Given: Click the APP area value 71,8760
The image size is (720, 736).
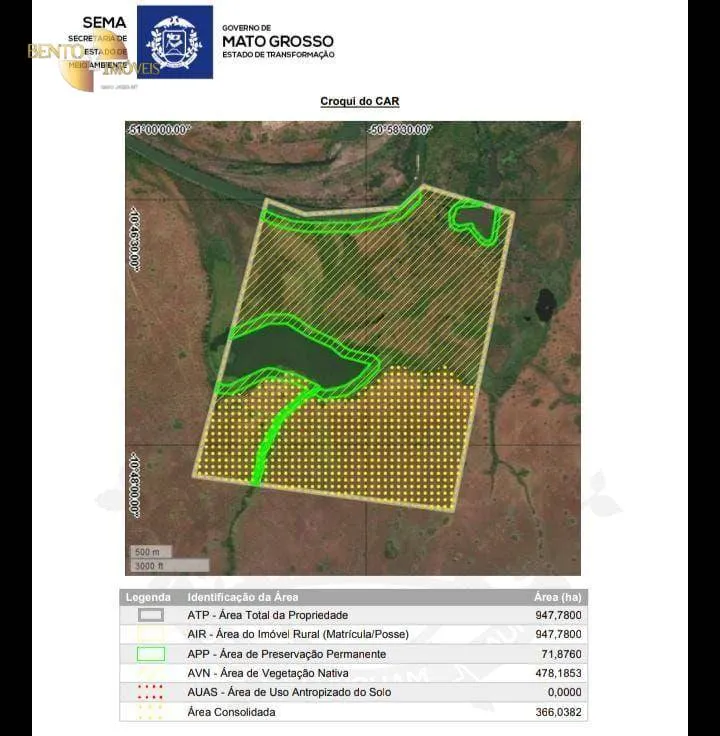Looking at the screenshot, I should [561, 654].
